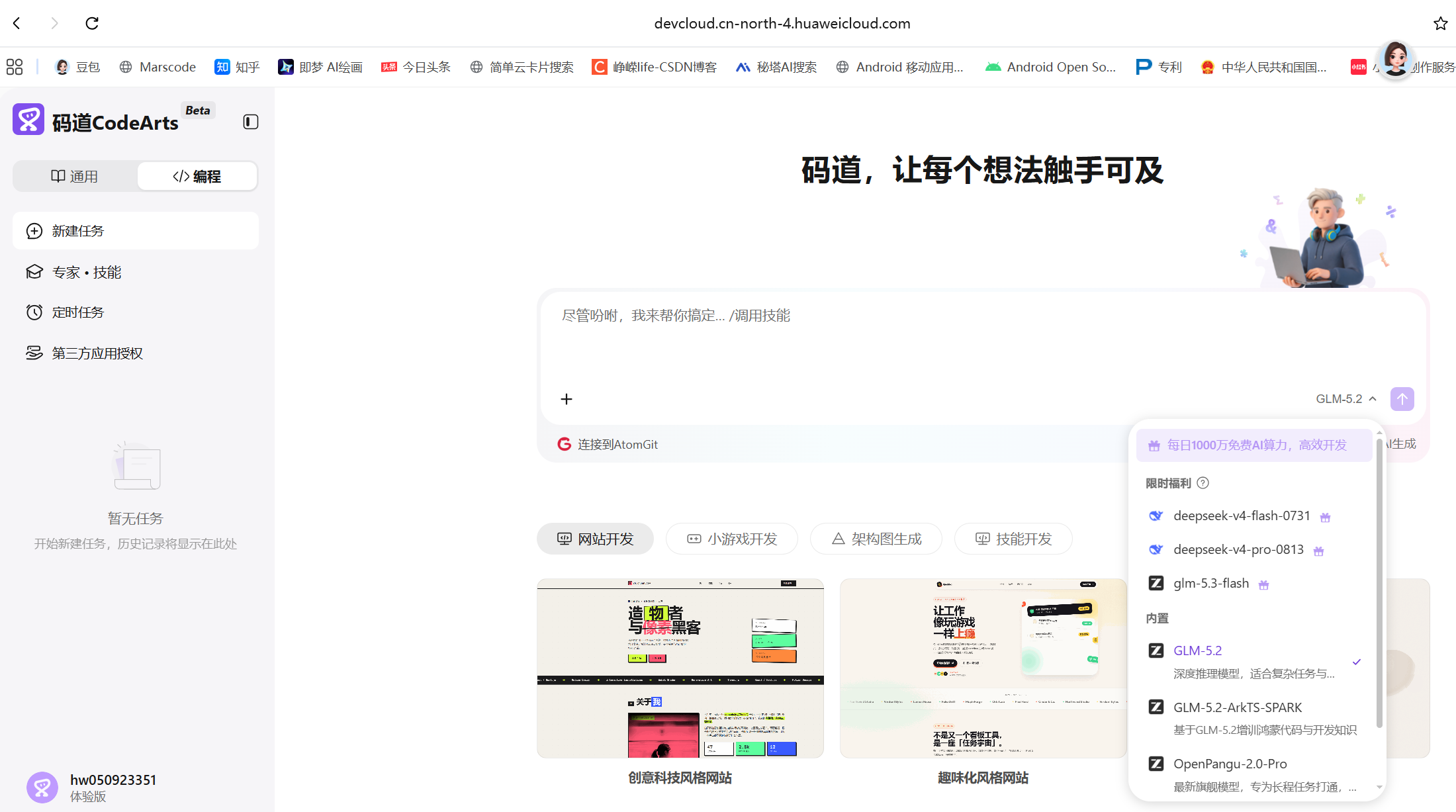1456x812 pixels.
Task: Click the hw050923351 user avatar
Action: tap(42, 788)
